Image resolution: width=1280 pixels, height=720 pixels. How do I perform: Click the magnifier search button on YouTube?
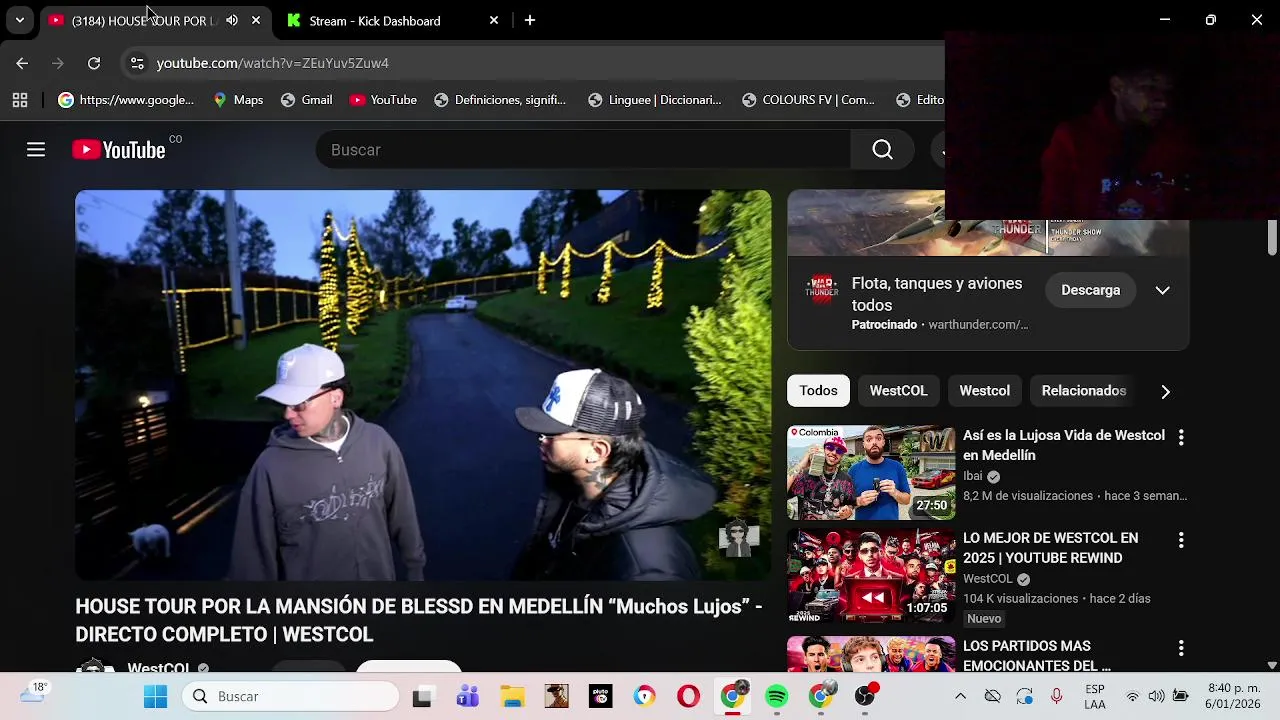click(x=882, y=150)
